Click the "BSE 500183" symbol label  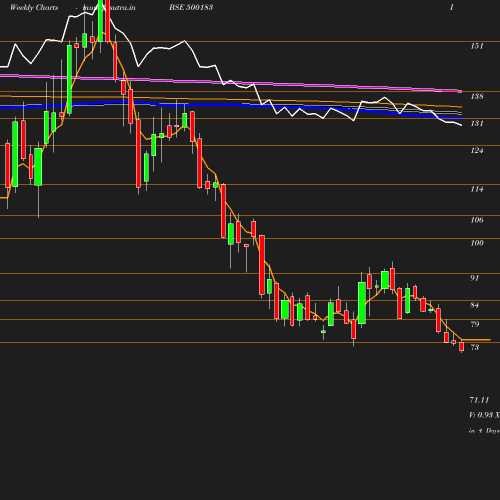click(x=191, y=7)
